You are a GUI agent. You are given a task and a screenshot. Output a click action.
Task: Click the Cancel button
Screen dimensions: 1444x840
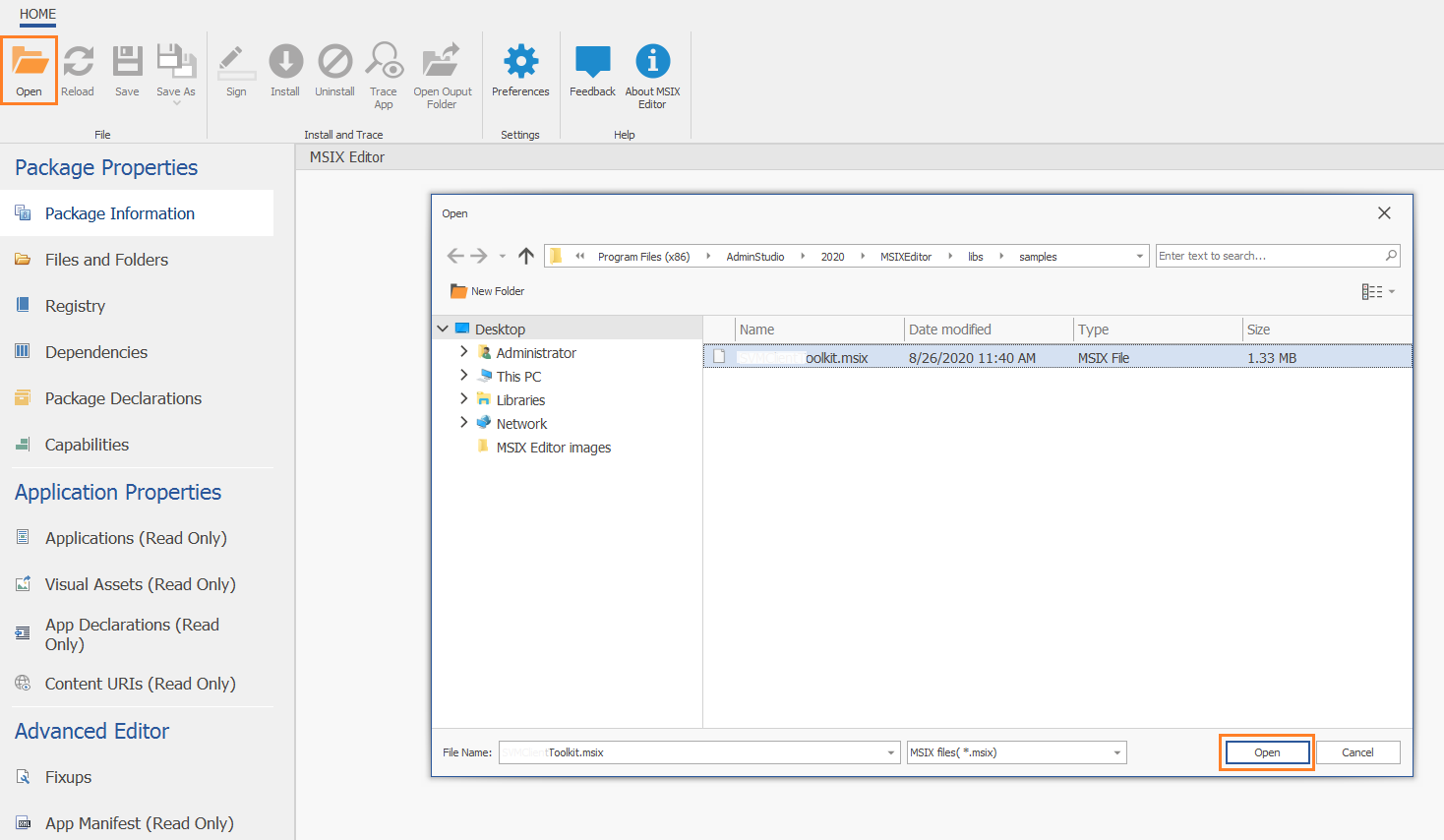pos(1357,752)
